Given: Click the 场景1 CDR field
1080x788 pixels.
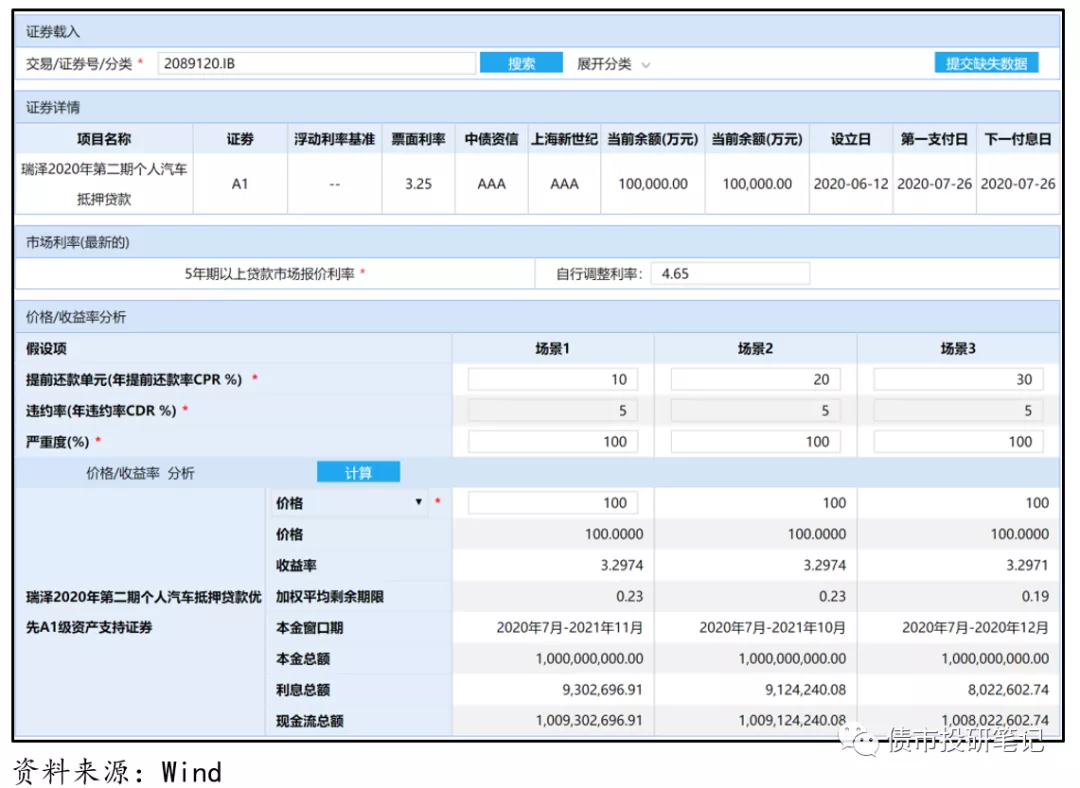Looking at the screenshot, I should pyautogui.click(x=552, y=411).
